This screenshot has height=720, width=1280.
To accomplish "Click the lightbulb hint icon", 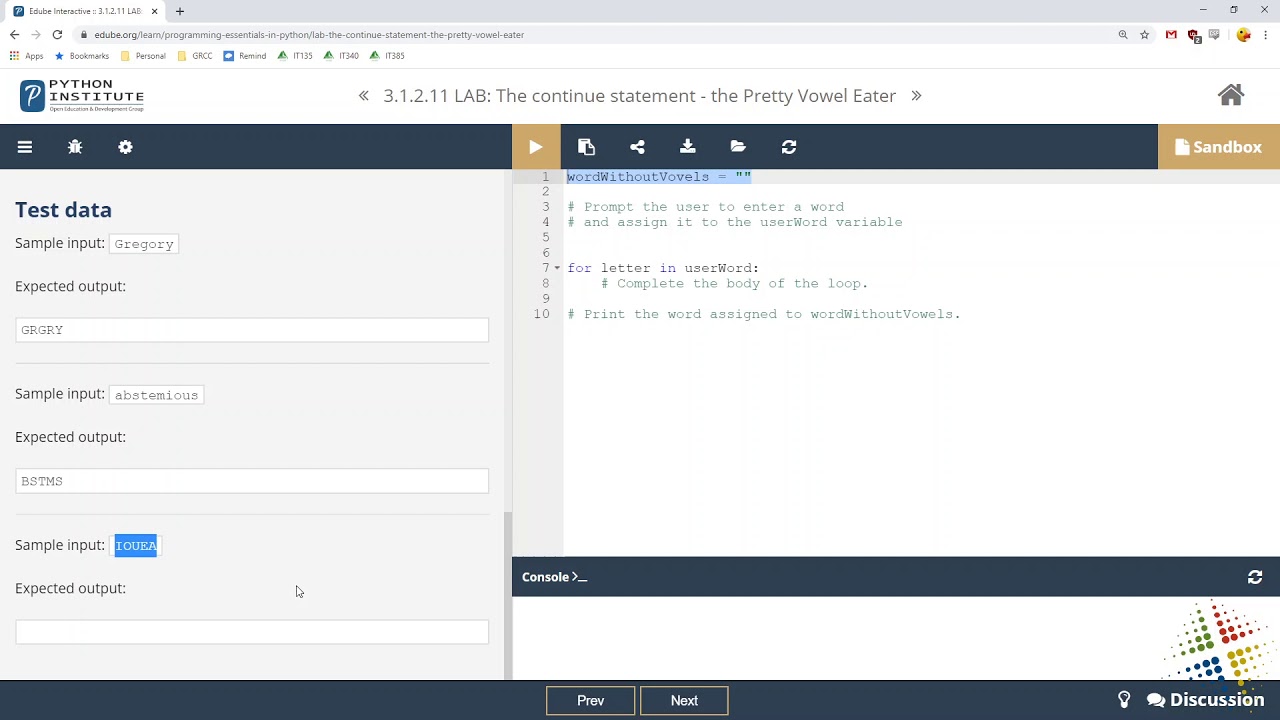I will (1124, 700).
